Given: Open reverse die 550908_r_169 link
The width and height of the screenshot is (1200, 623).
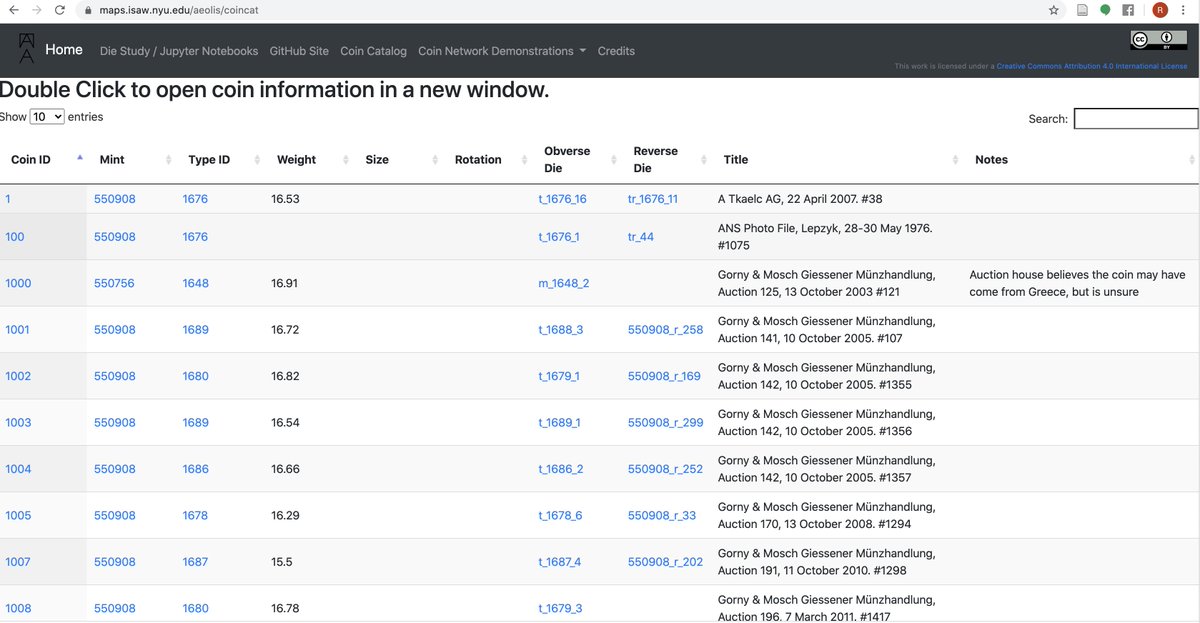Looking at the screenshot, I should point(665,376).
